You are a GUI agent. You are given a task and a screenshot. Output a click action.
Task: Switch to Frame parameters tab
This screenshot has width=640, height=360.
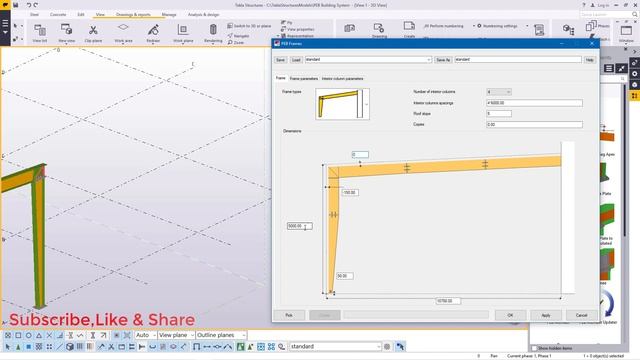[304, 78]
